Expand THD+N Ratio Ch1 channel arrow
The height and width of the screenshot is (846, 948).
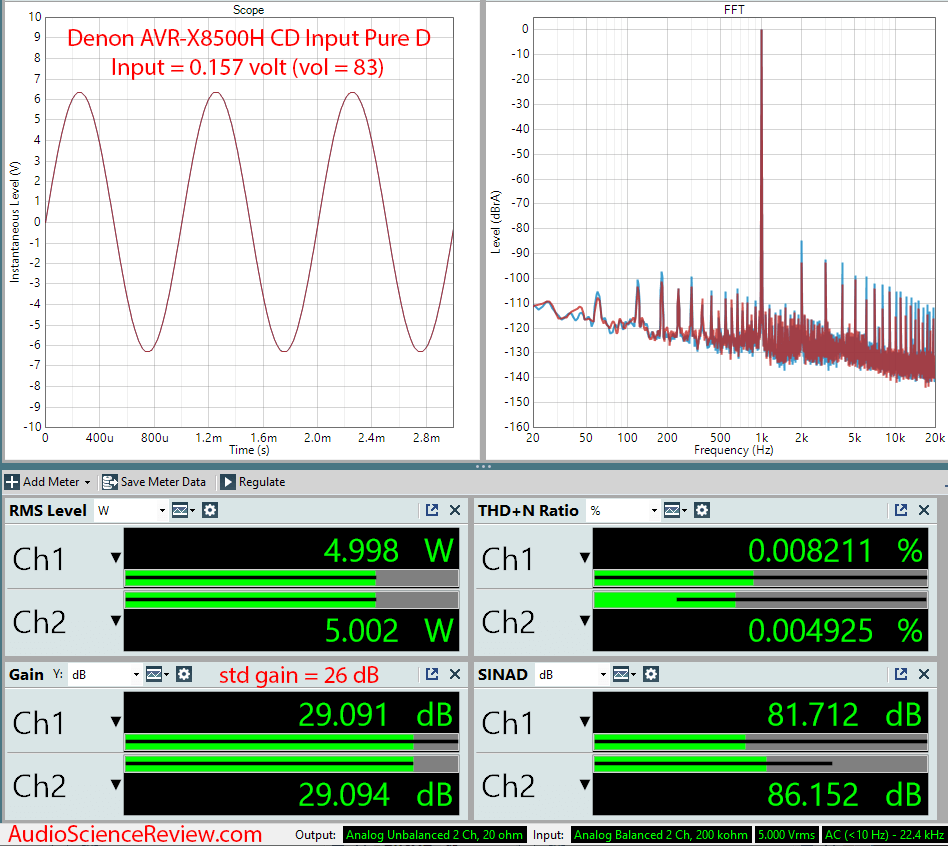pos(585,558)
